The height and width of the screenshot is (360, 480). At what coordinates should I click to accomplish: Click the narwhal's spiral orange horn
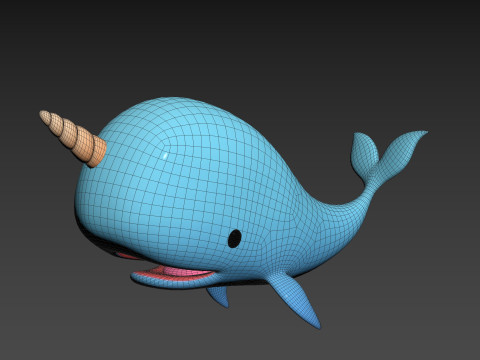74,138
